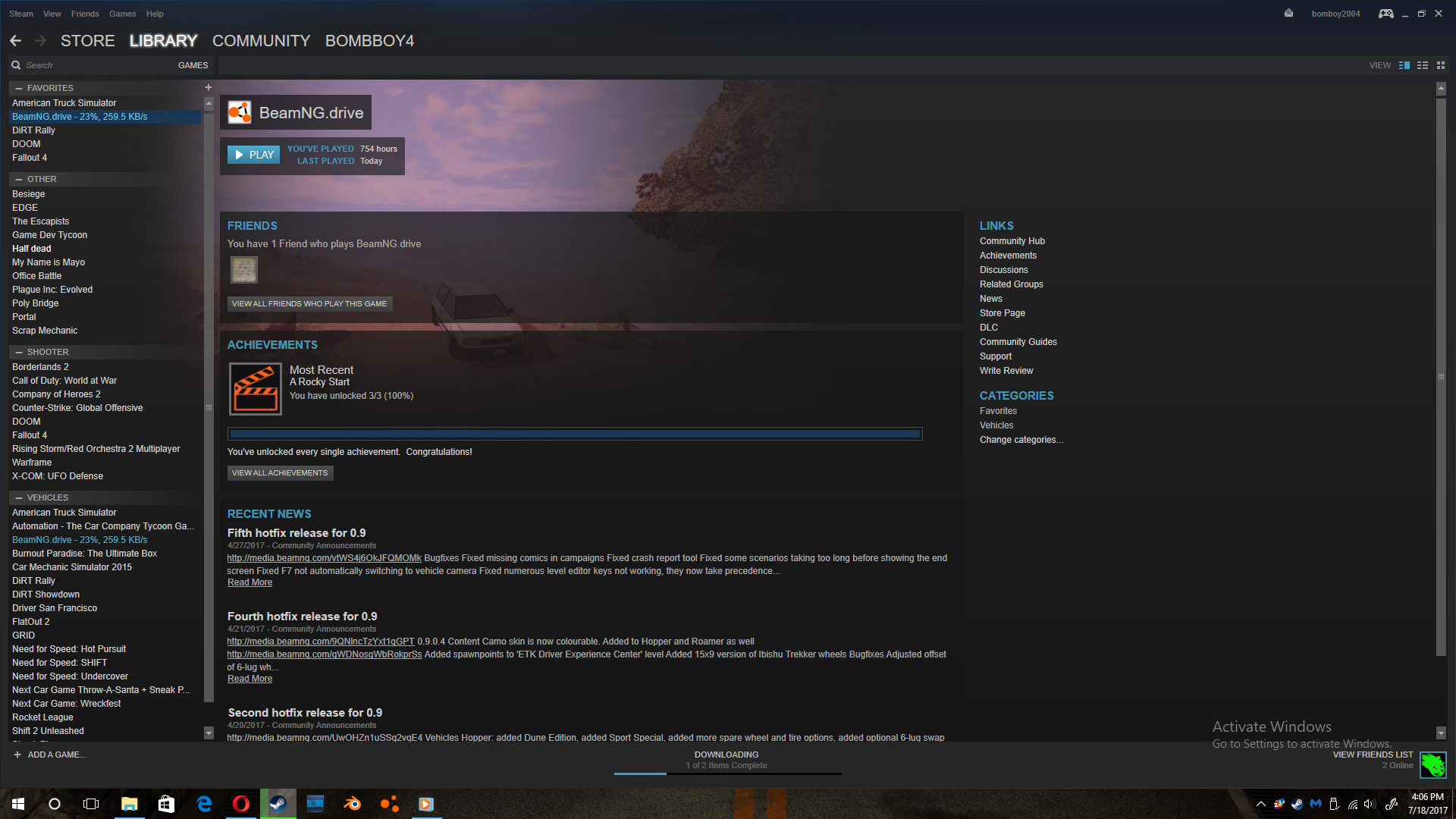Open BeamNG orange dots icon on taskbar

(390, 804)
